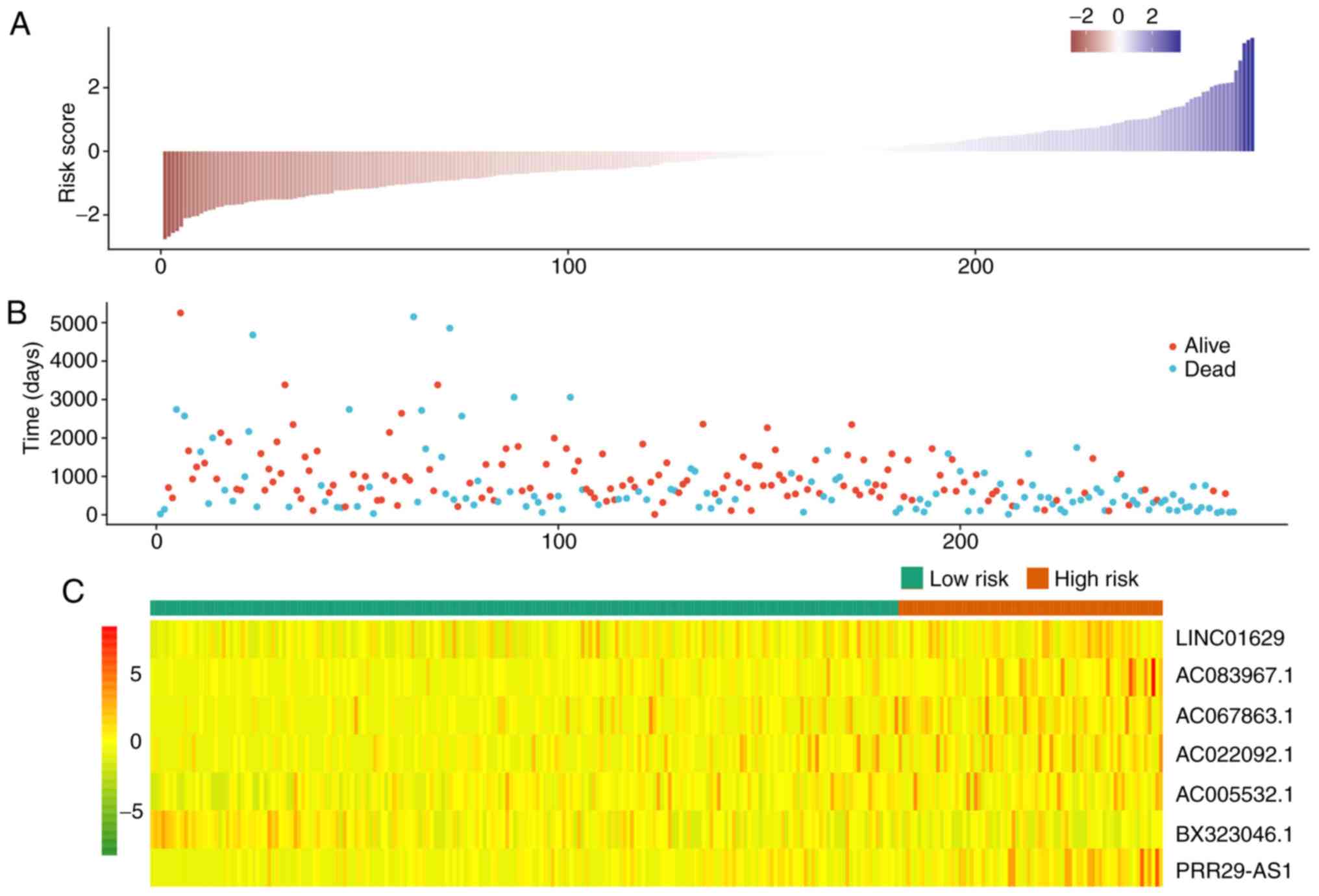
Task: Click the risk score gradient color bar
Action: pyautogui.click(x=1125, y=41)
